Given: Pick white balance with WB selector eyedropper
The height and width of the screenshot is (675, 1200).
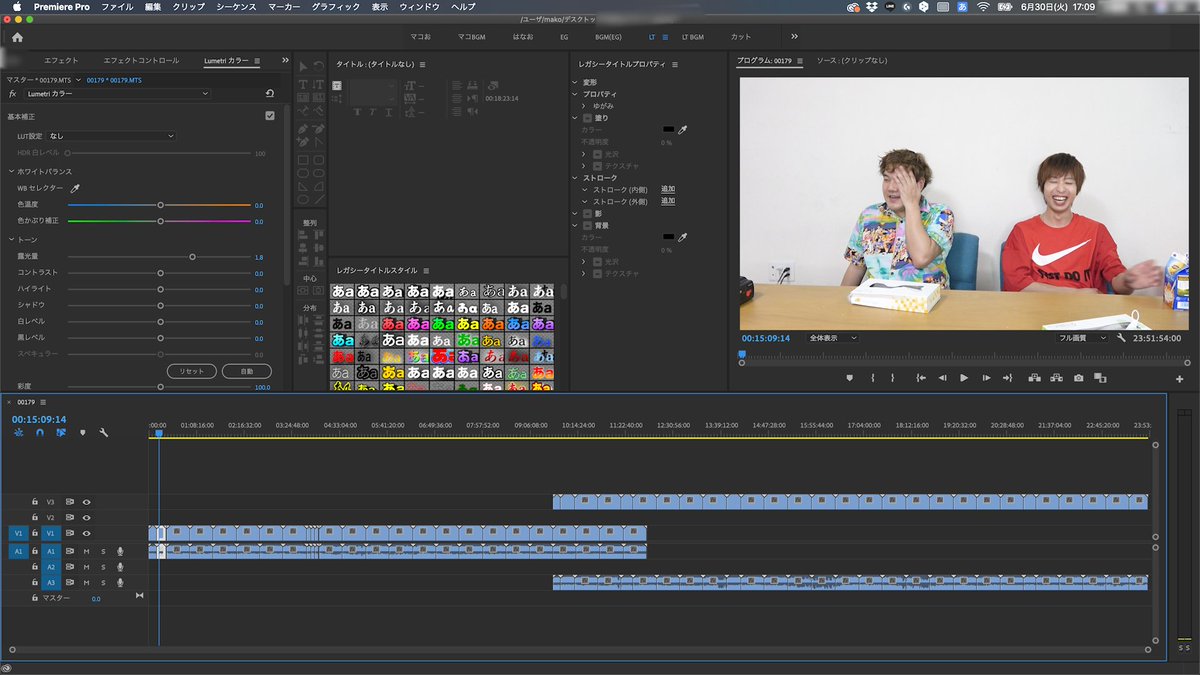Looking at the screenshot, I should 74,188.
